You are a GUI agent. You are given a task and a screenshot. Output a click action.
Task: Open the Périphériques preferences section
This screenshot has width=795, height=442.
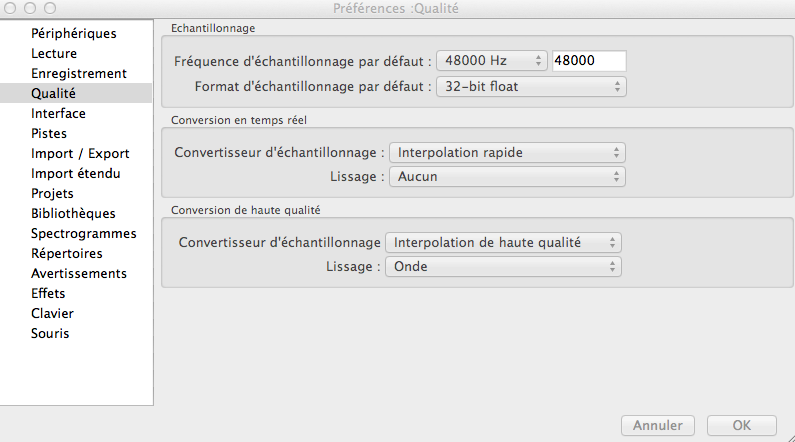(74, 33)
